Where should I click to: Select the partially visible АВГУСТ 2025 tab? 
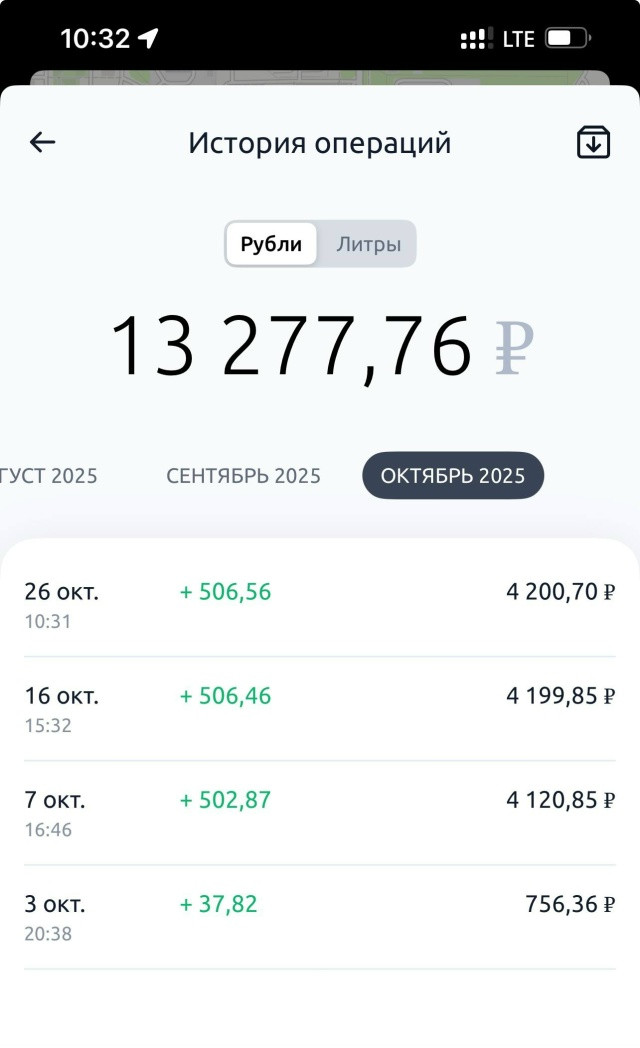(50, 476)
